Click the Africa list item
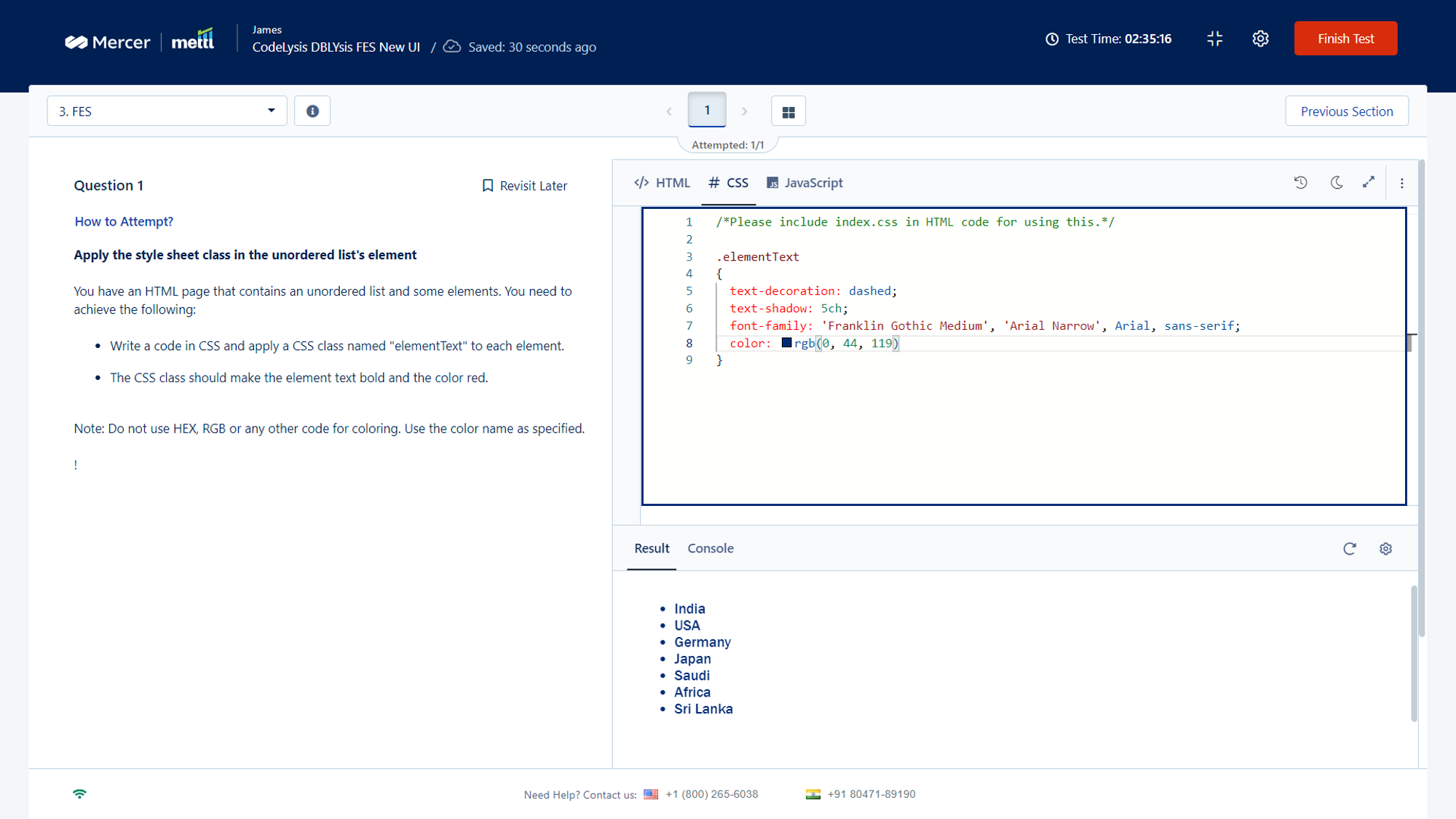 [x=692, y=692]
